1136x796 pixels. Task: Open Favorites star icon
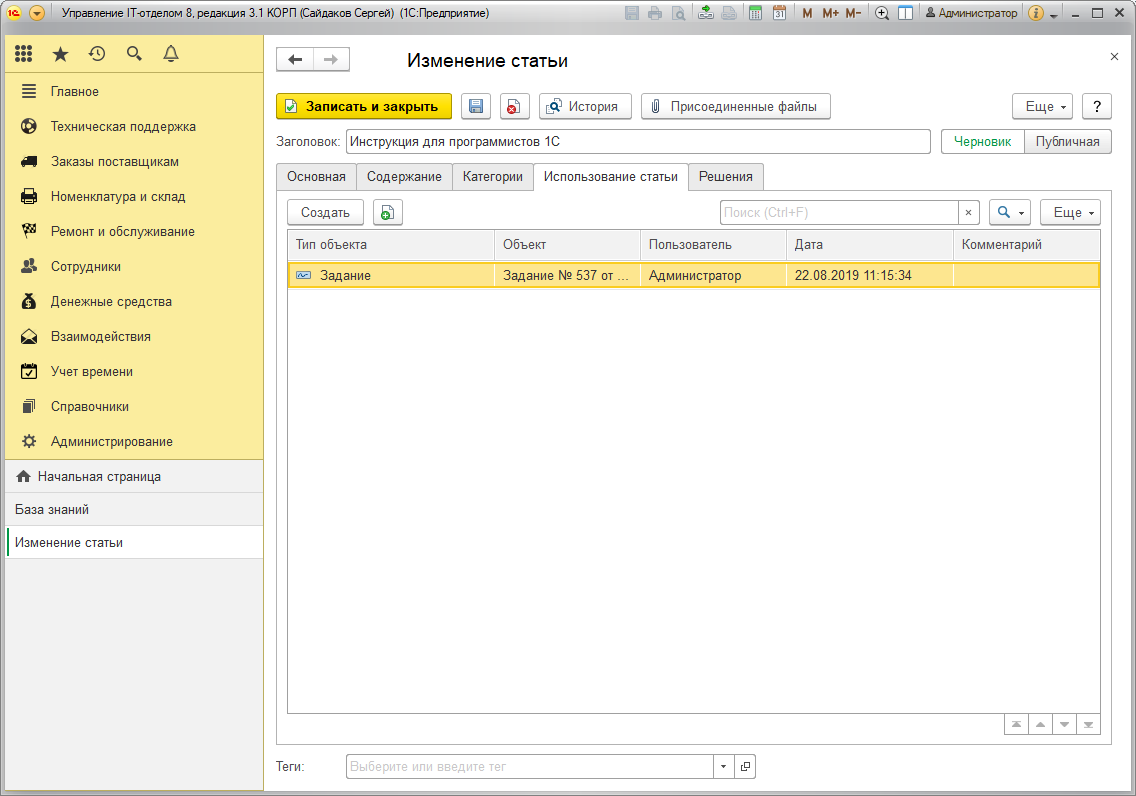60,54
